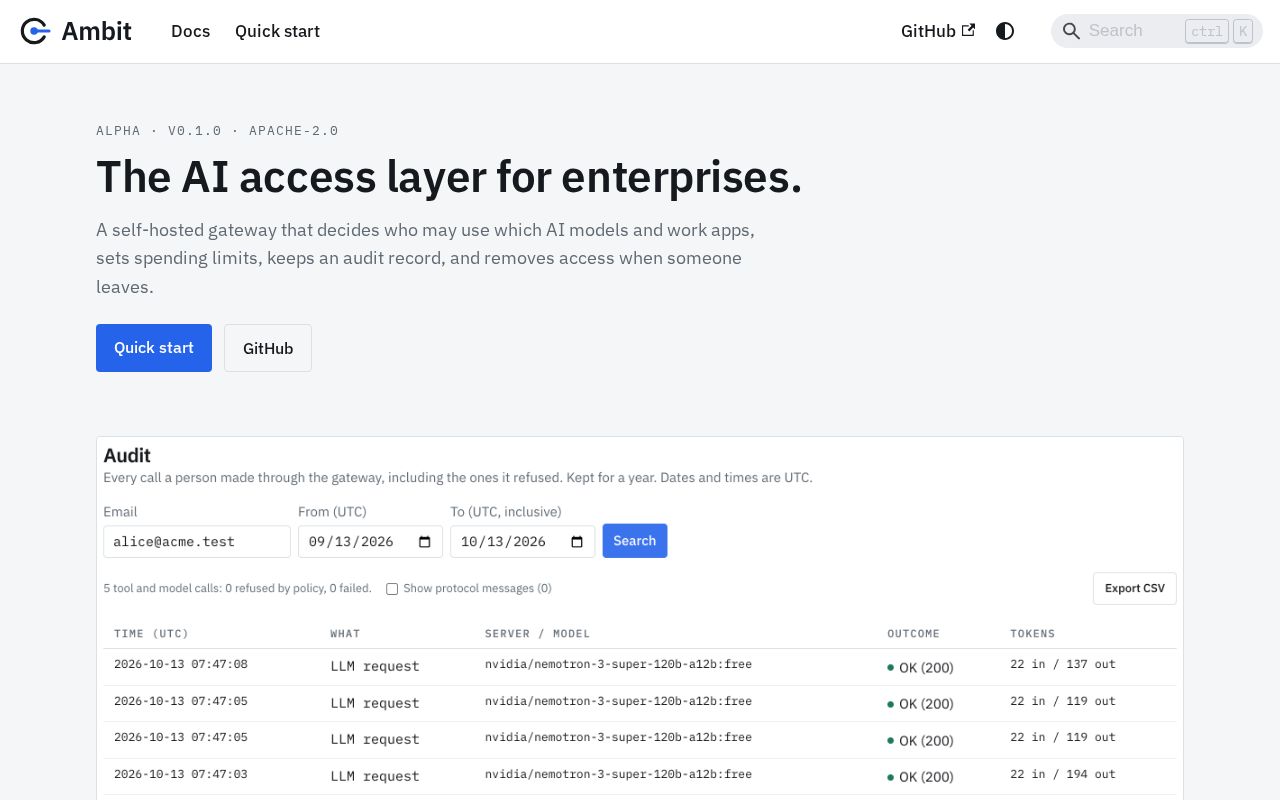This screenshot has height=800, width=1280.
Task: Click the TIME (UTC) column header
Action: point(152,634)
